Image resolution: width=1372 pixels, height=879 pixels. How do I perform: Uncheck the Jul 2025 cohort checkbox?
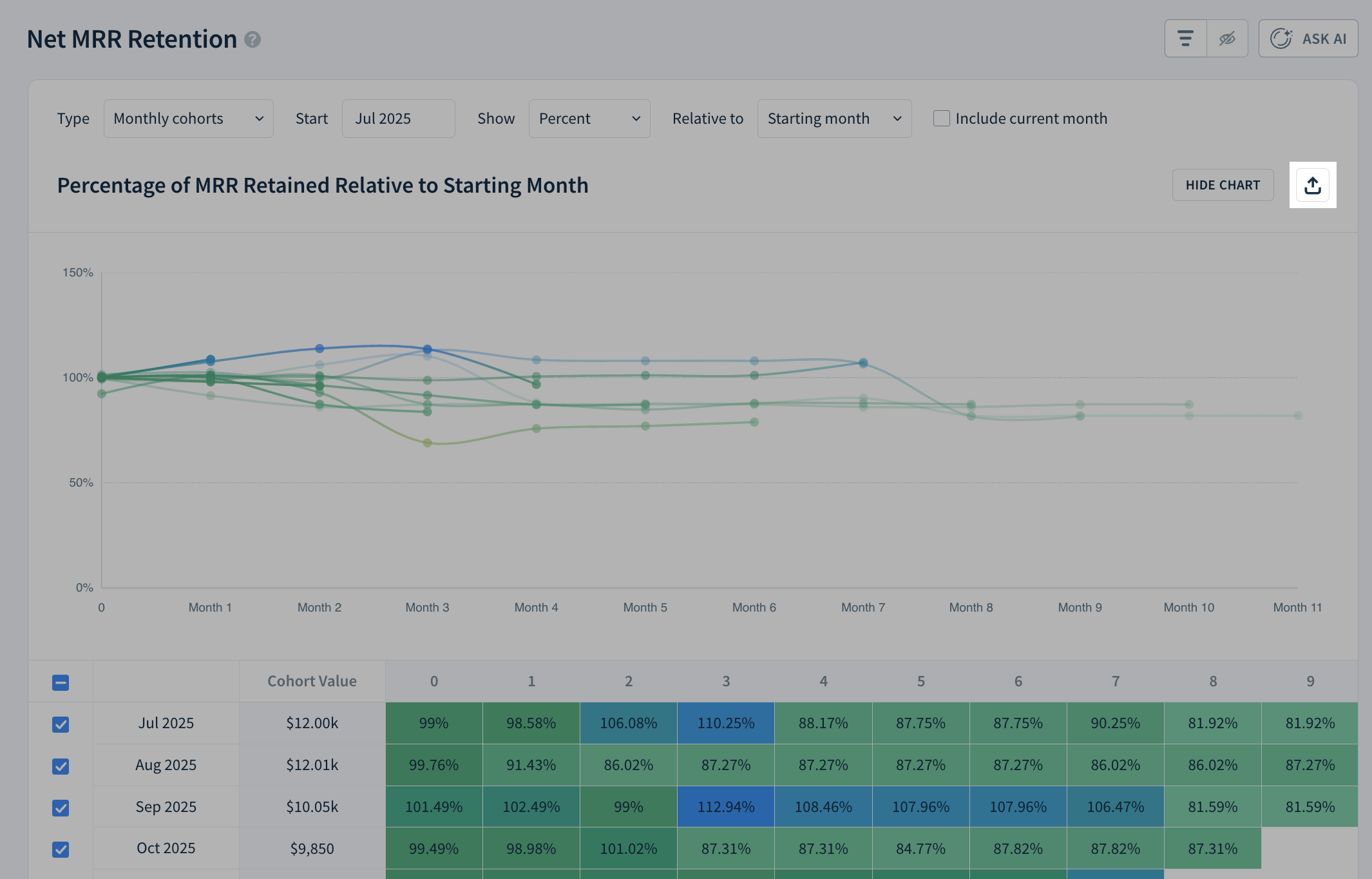pyautogui.click(x=61, y=724)
